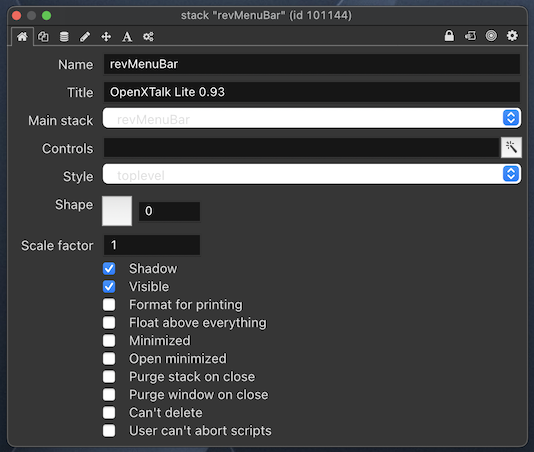This screenshot has width=534, height=452.
Task: Enable Purge window on close
Action: [109, 395]
